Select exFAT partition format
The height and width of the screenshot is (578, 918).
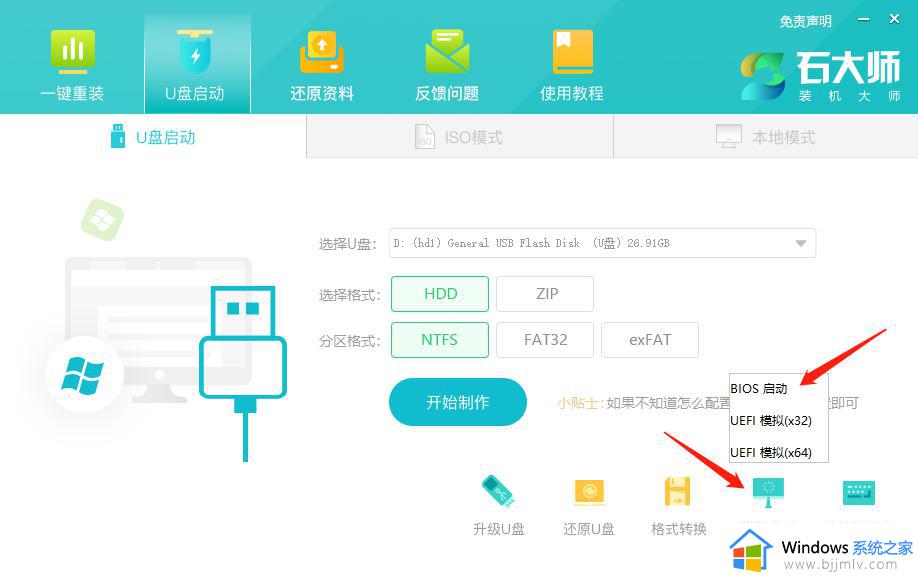click(x=650, y=340)
